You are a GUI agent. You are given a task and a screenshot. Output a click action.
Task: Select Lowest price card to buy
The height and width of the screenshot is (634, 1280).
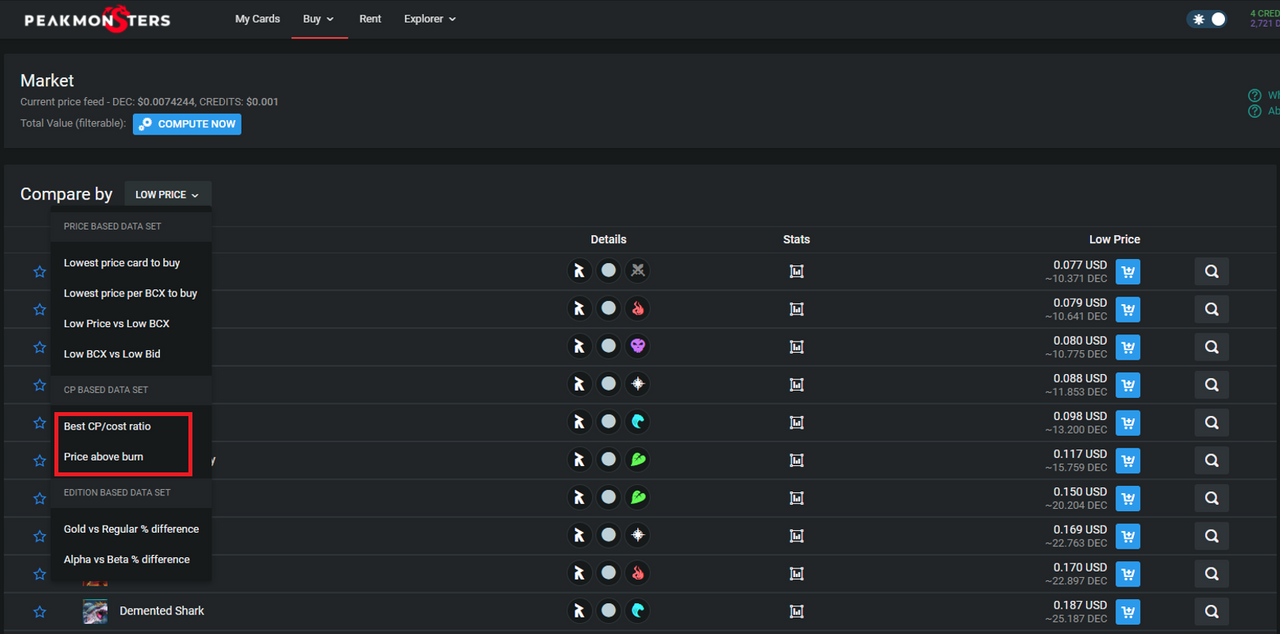(122, 263)
